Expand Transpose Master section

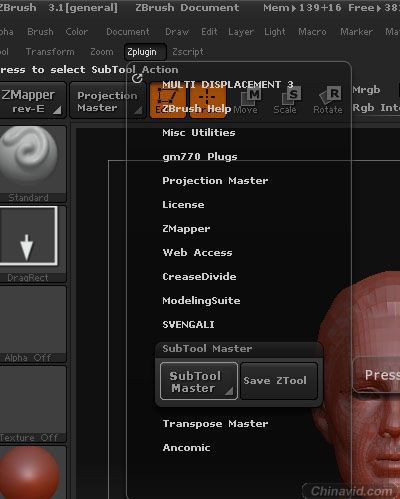tap(215, 424)
